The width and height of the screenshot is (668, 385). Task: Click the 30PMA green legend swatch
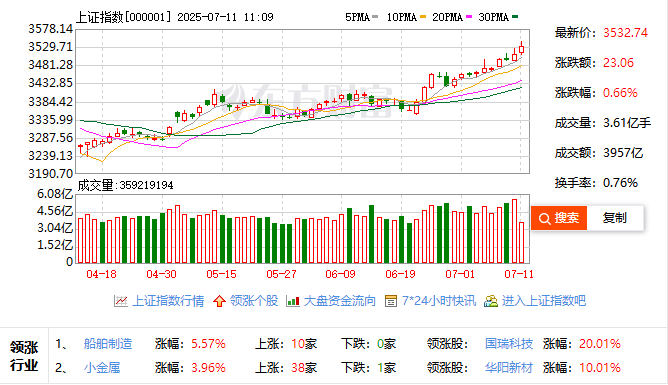(x=515, y=17)
